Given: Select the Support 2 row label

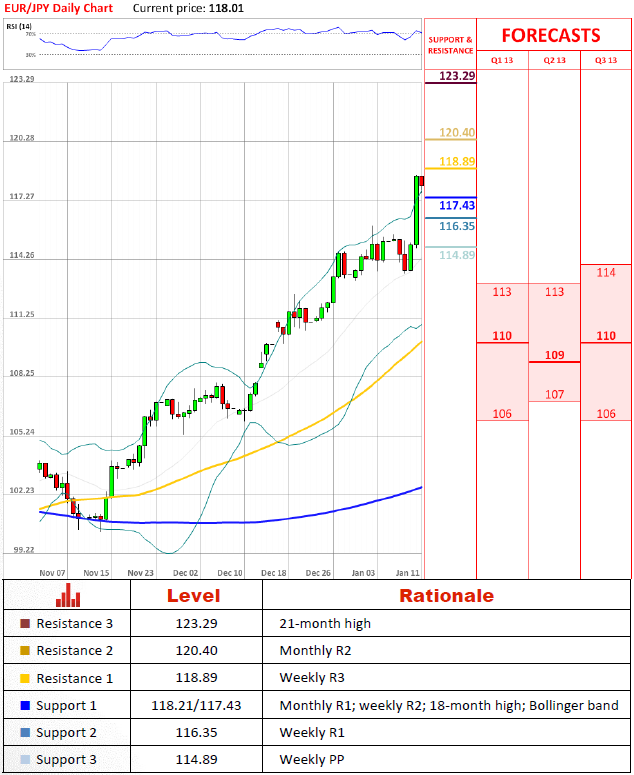Looking at the screenshot, I should [66, 732].
